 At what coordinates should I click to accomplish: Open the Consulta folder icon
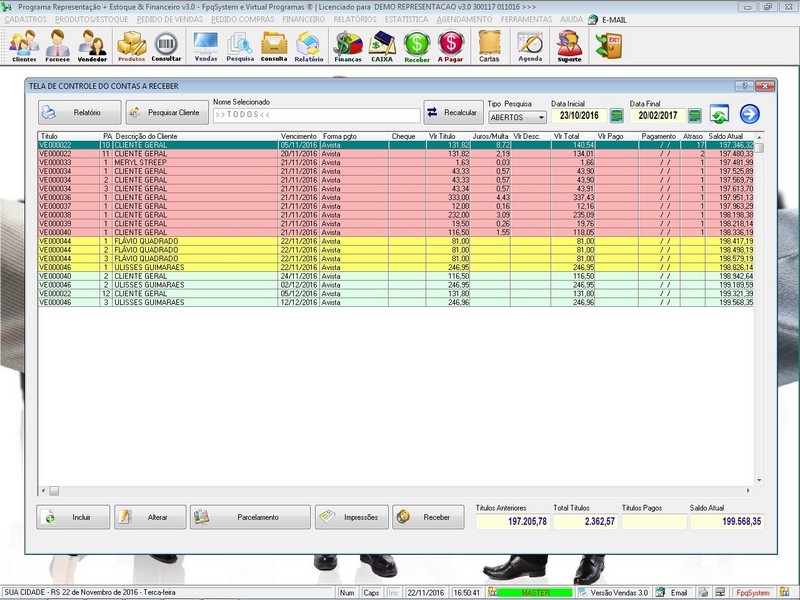tap(274, 46)
